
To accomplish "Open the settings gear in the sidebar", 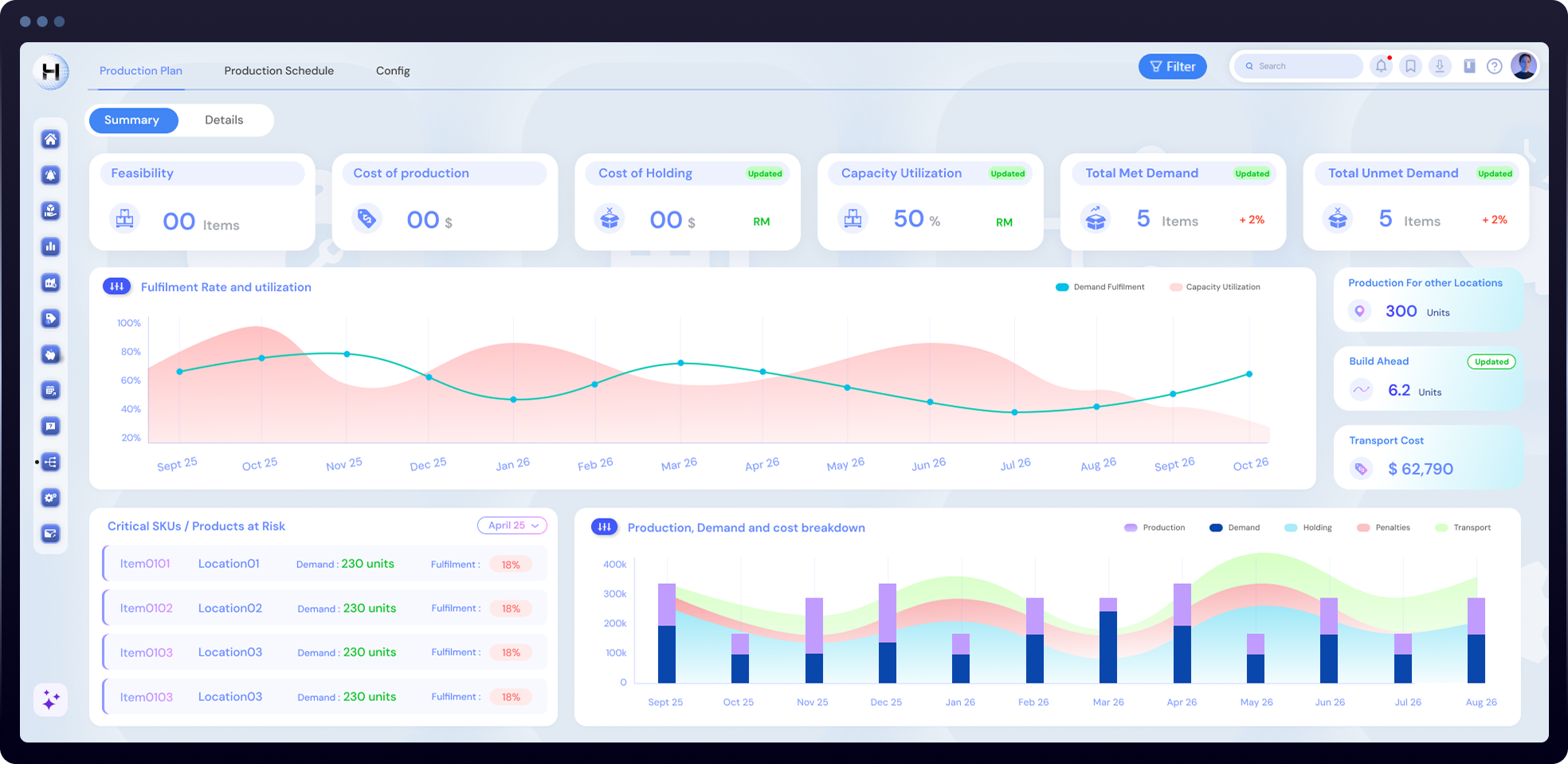I will pyautogui.click(x=51, y=498).
